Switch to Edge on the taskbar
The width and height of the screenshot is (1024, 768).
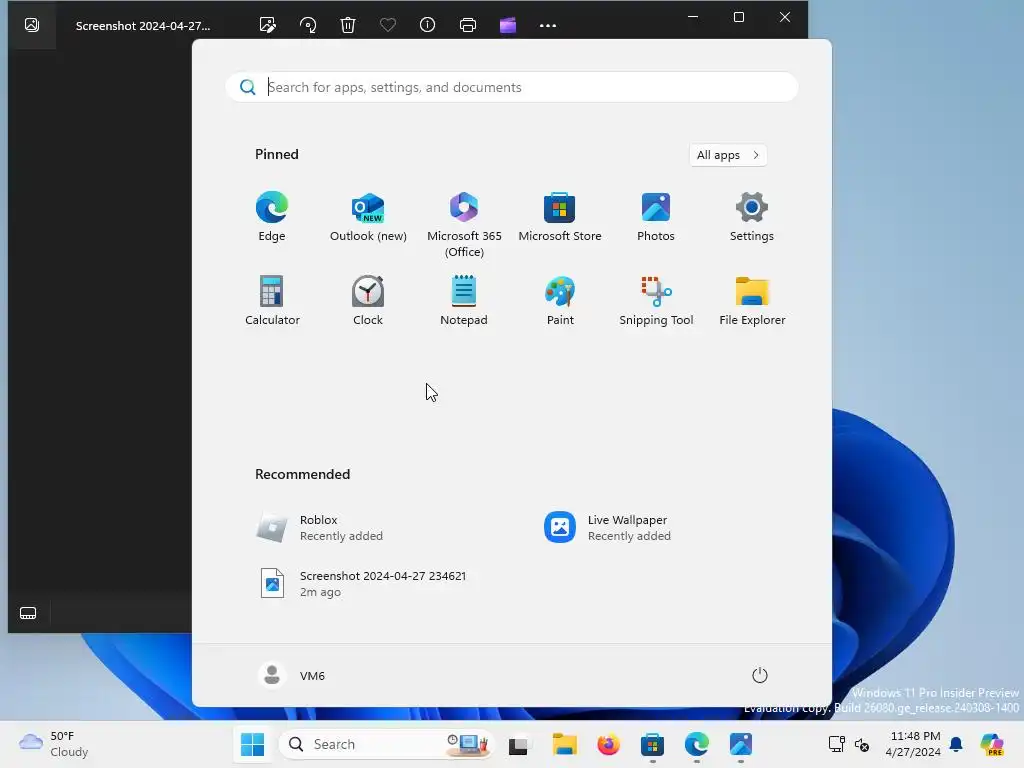pos(696,744)
